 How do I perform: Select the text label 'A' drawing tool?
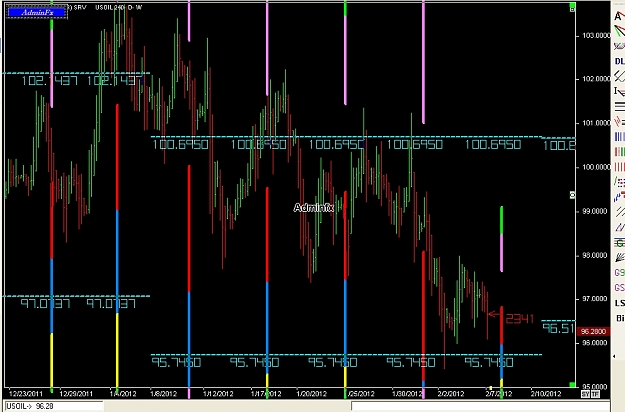(619, 17)
